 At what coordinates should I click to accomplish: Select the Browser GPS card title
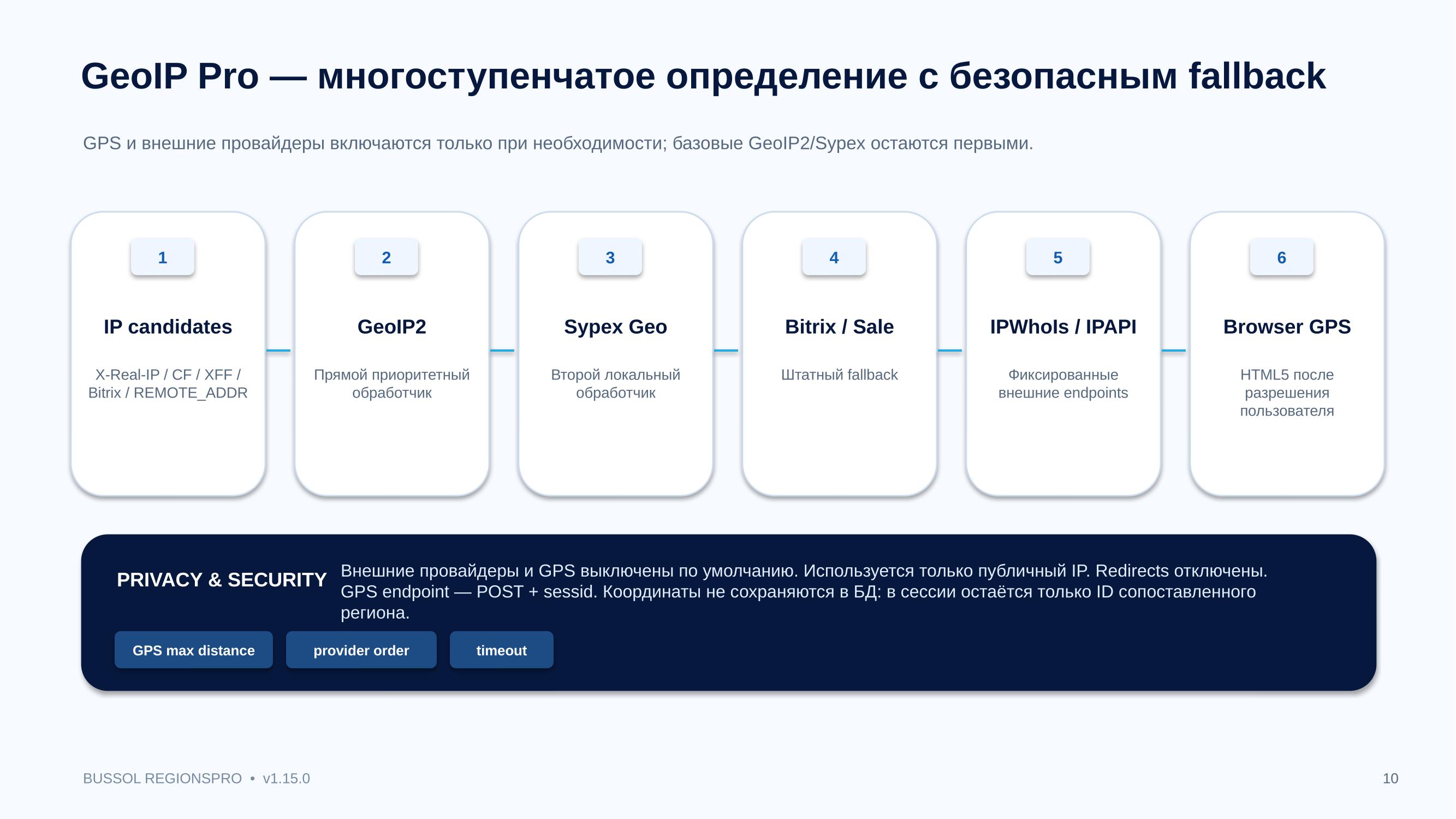pyautogui.click(x=1287, y=327)
